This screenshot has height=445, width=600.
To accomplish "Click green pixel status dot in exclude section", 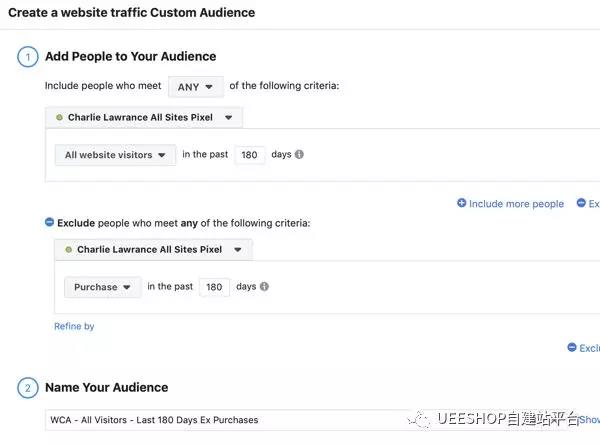I will (x=69, y=250).
